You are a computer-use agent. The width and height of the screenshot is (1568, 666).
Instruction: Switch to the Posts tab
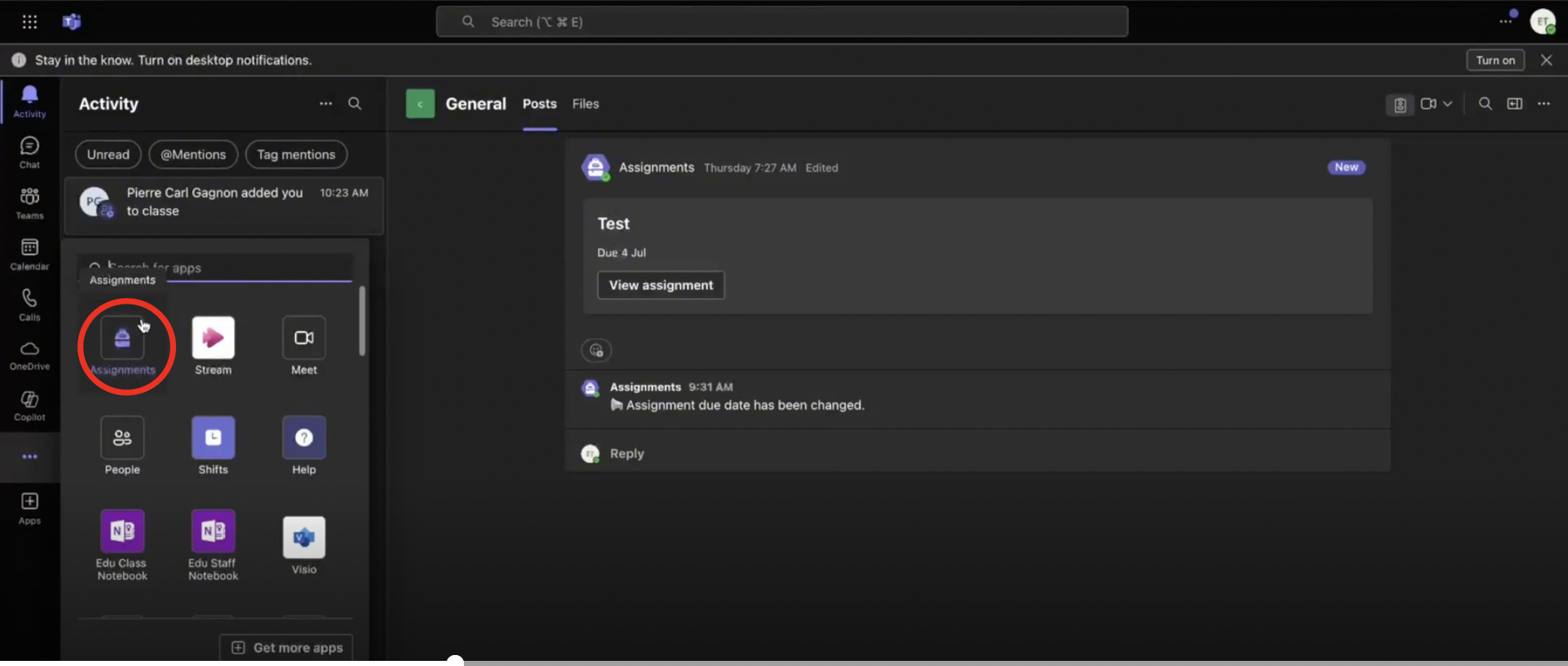[539, 104]
